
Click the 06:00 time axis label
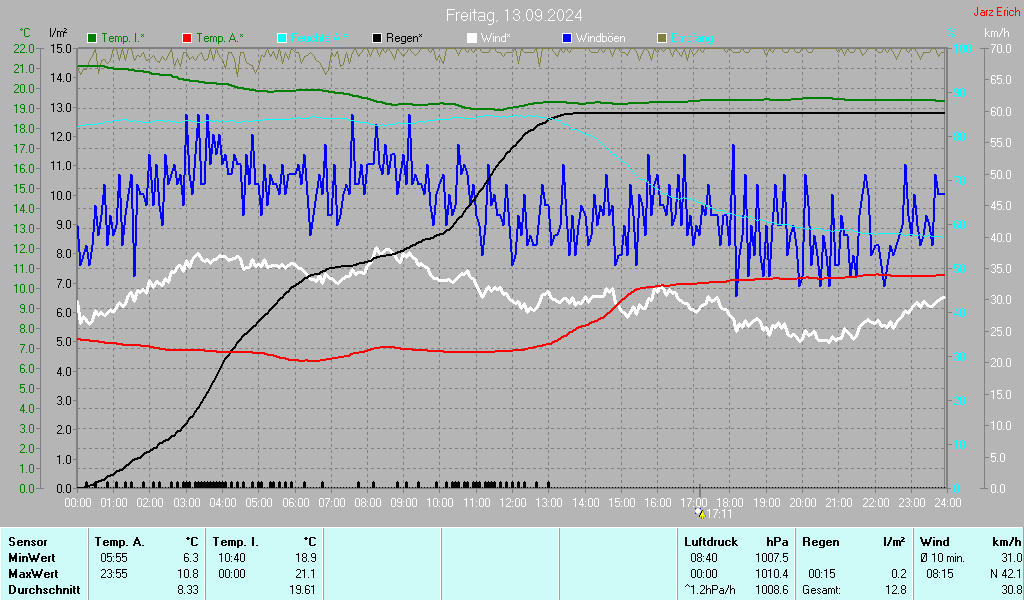point(295,502)
